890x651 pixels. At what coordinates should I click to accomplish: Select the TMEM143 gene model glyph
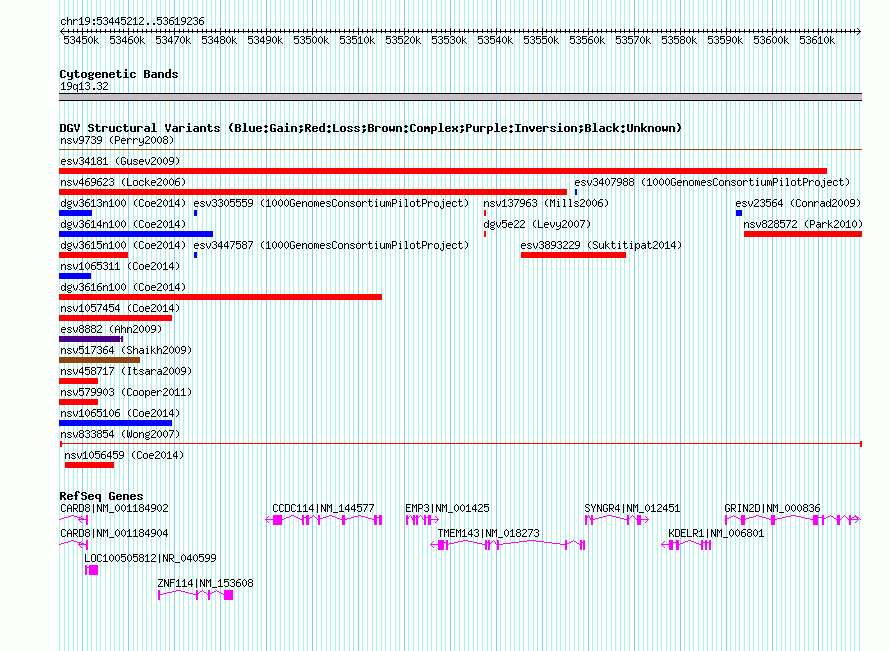pos(507,545)
